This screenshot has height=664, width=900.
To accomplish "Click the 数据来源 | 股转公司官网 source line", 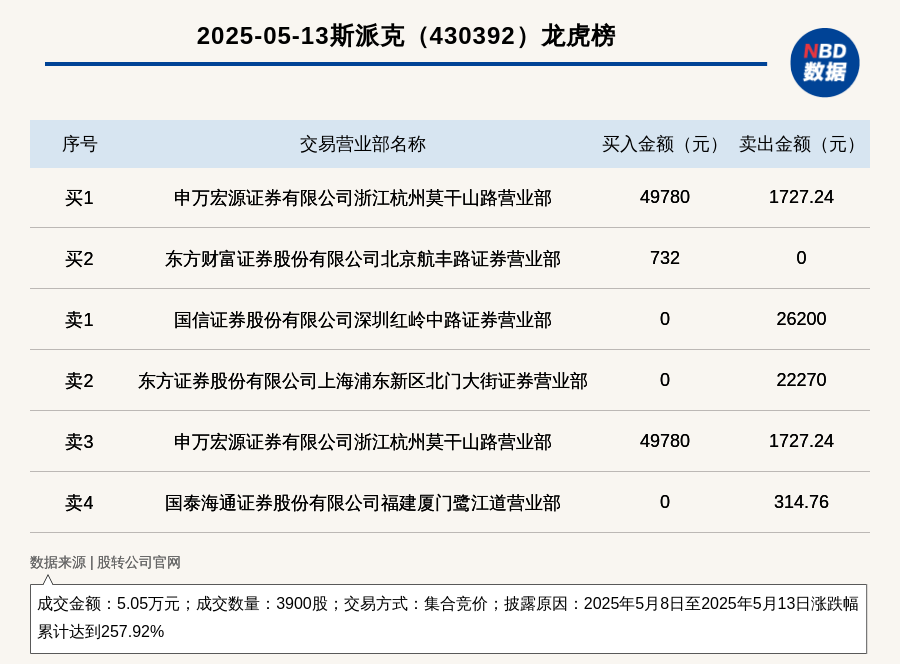I will tap(106, 562).
